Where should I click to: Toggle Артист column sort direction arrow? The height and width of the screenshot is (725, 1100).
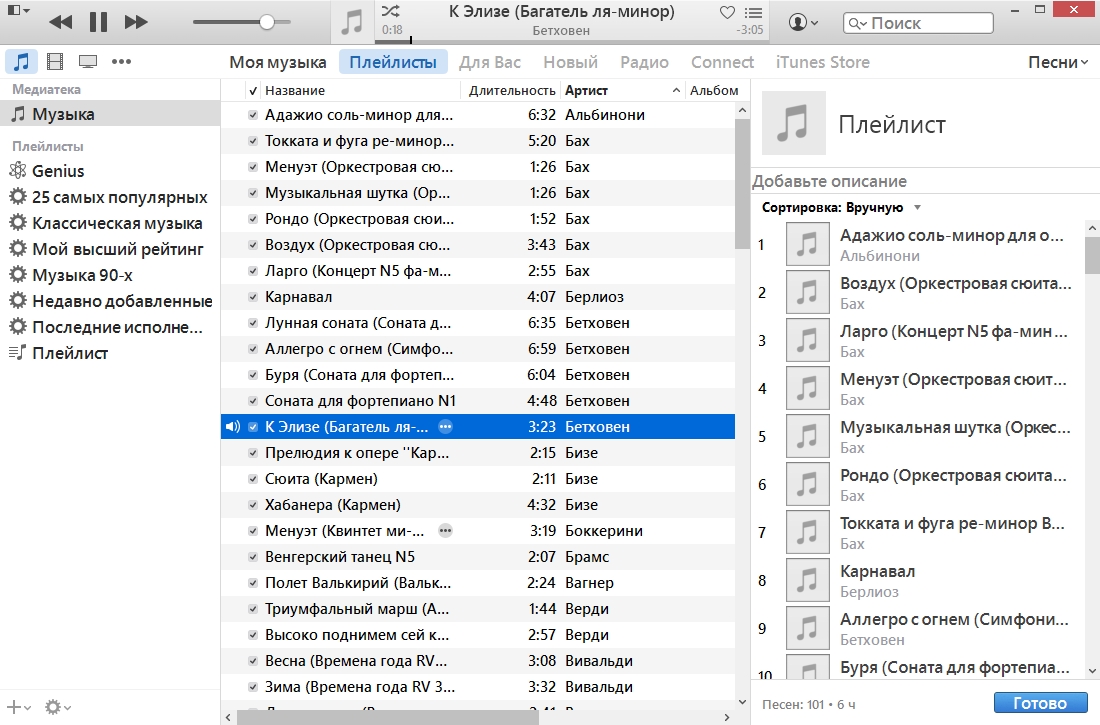coord(676,91)
